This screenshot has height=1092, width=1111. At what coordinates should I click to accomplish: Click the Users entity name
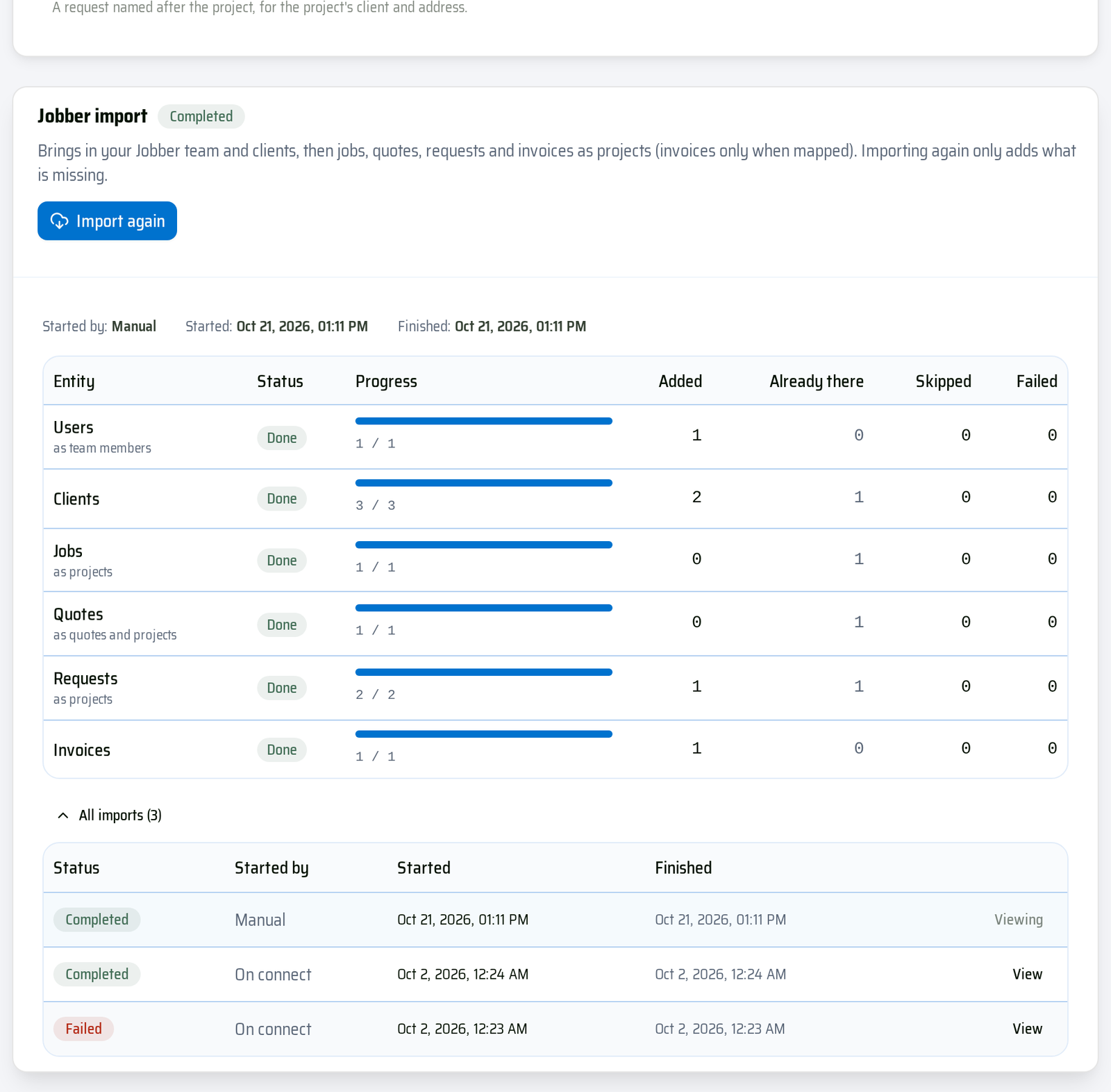coord(74,428)
